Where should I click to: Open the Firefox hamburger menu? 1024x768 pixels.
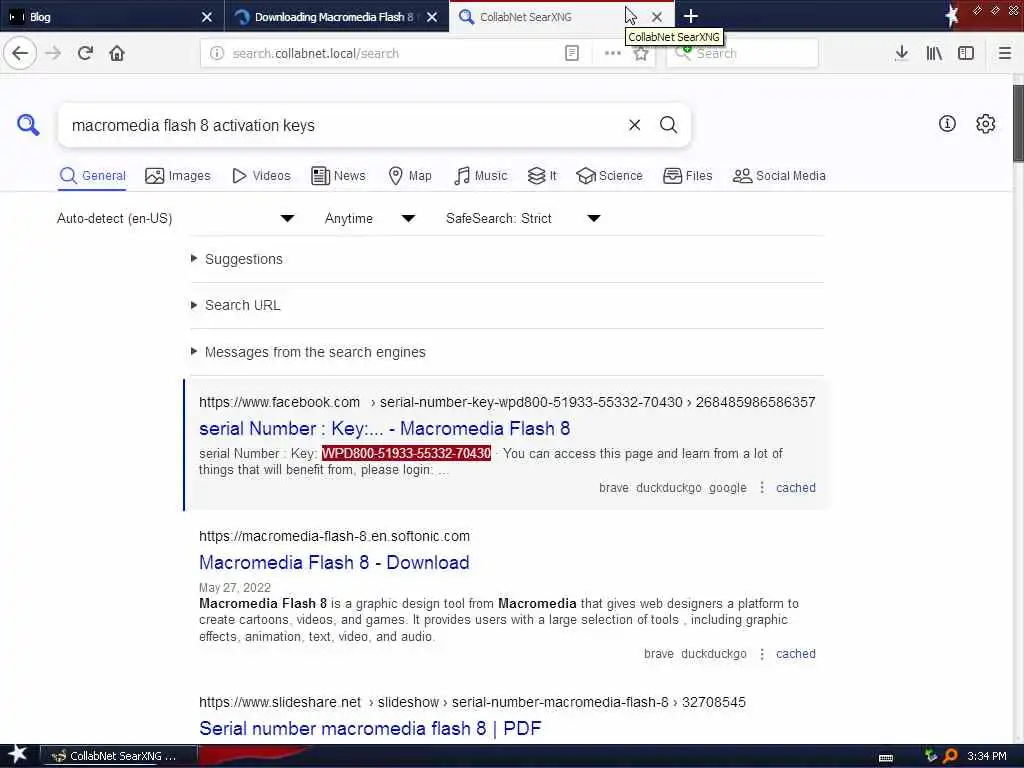[1005, 53]
